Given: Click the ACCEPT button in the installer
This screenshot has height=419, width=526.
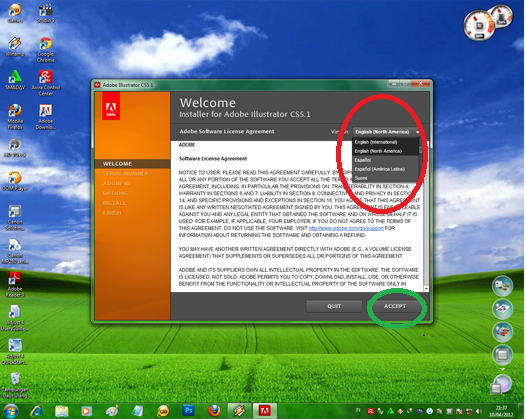Looking at the screenshot, I should (395, 306).
